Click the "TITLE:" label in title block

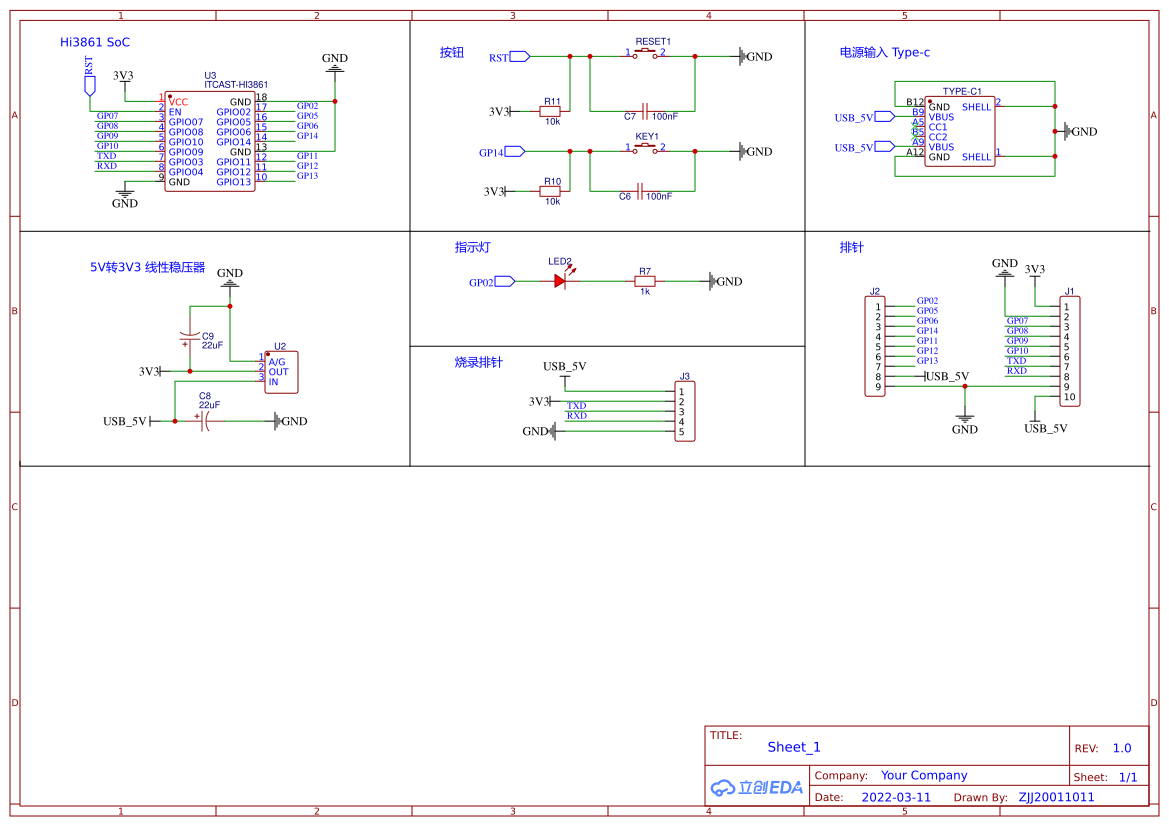725,735
